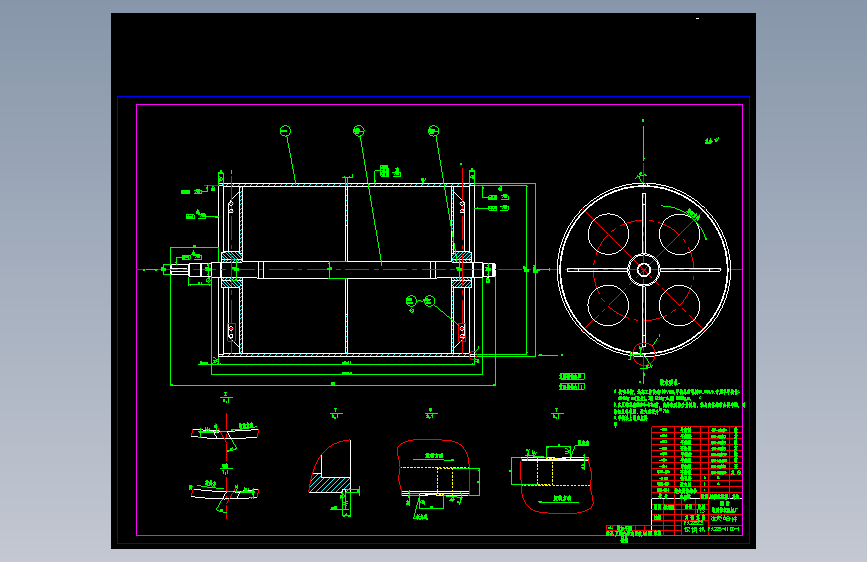
Task: Select the rightmost part-number balloon above the drum
Action: click(434, 131)
